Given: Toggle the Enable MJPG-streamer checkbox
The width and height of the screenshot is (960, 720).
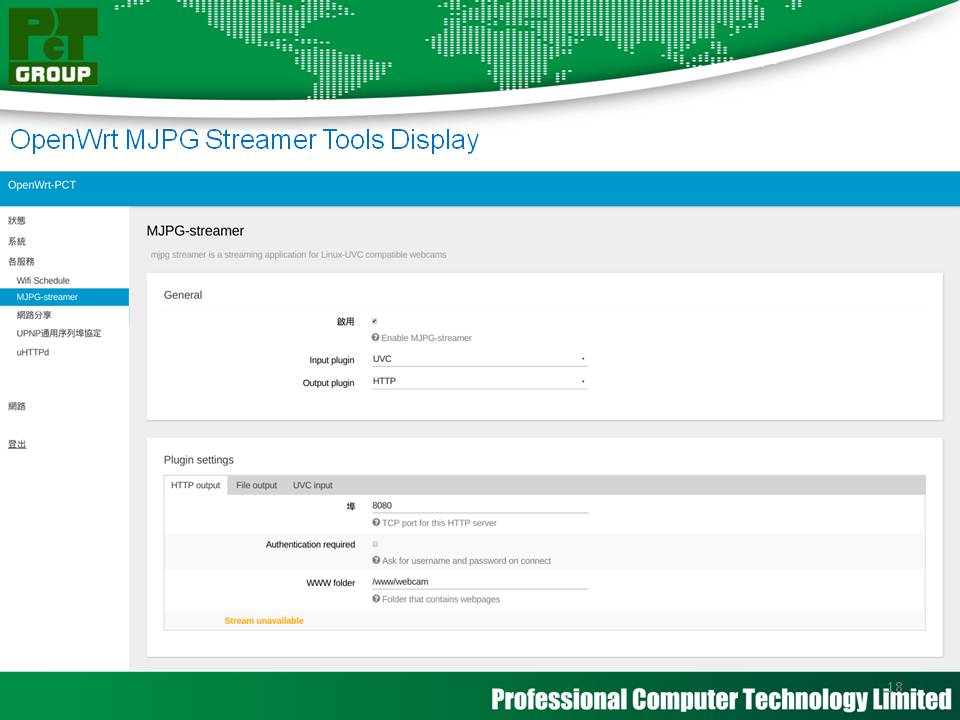Looking at the screenshot, I should (x=375, y=321).
